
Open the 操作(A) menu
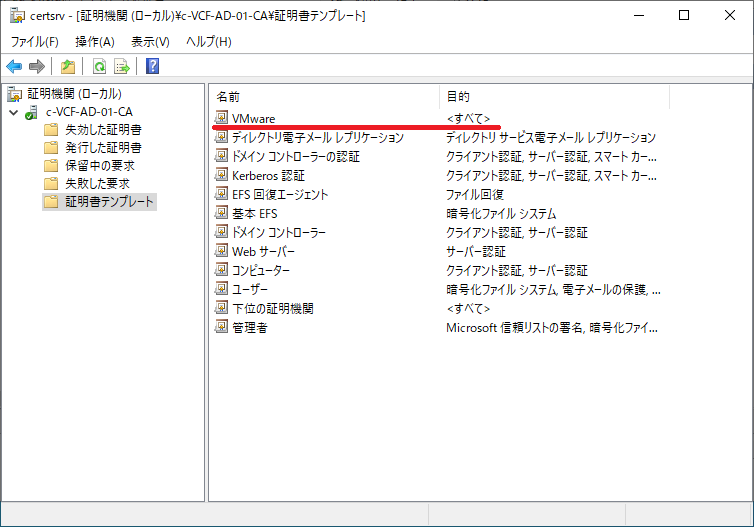click(x=95, y=42)
